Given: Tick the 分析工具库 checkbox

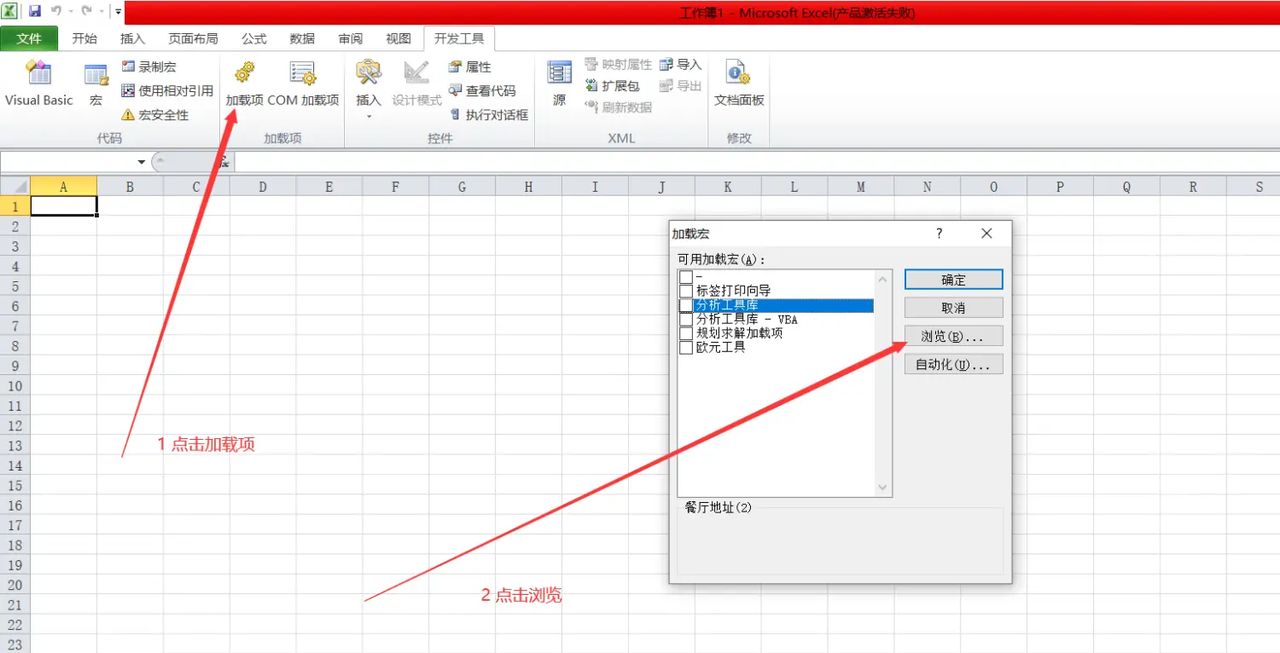Looking at the screenshot, I should click(x=686, y=305).
